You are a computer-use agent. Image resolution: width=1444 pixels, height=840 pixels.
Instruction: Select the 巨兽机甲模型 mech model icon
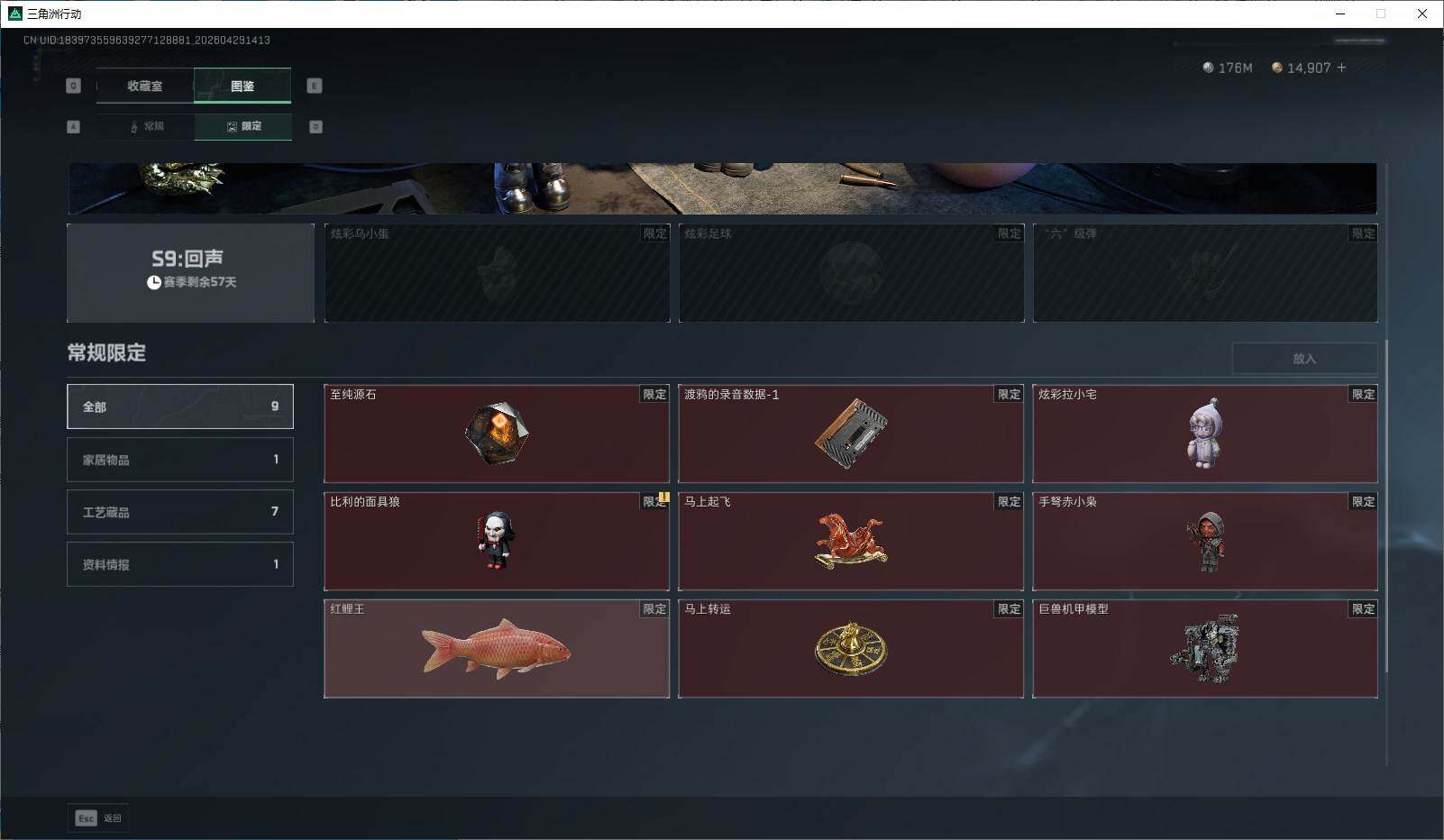tap(1205, 649)
